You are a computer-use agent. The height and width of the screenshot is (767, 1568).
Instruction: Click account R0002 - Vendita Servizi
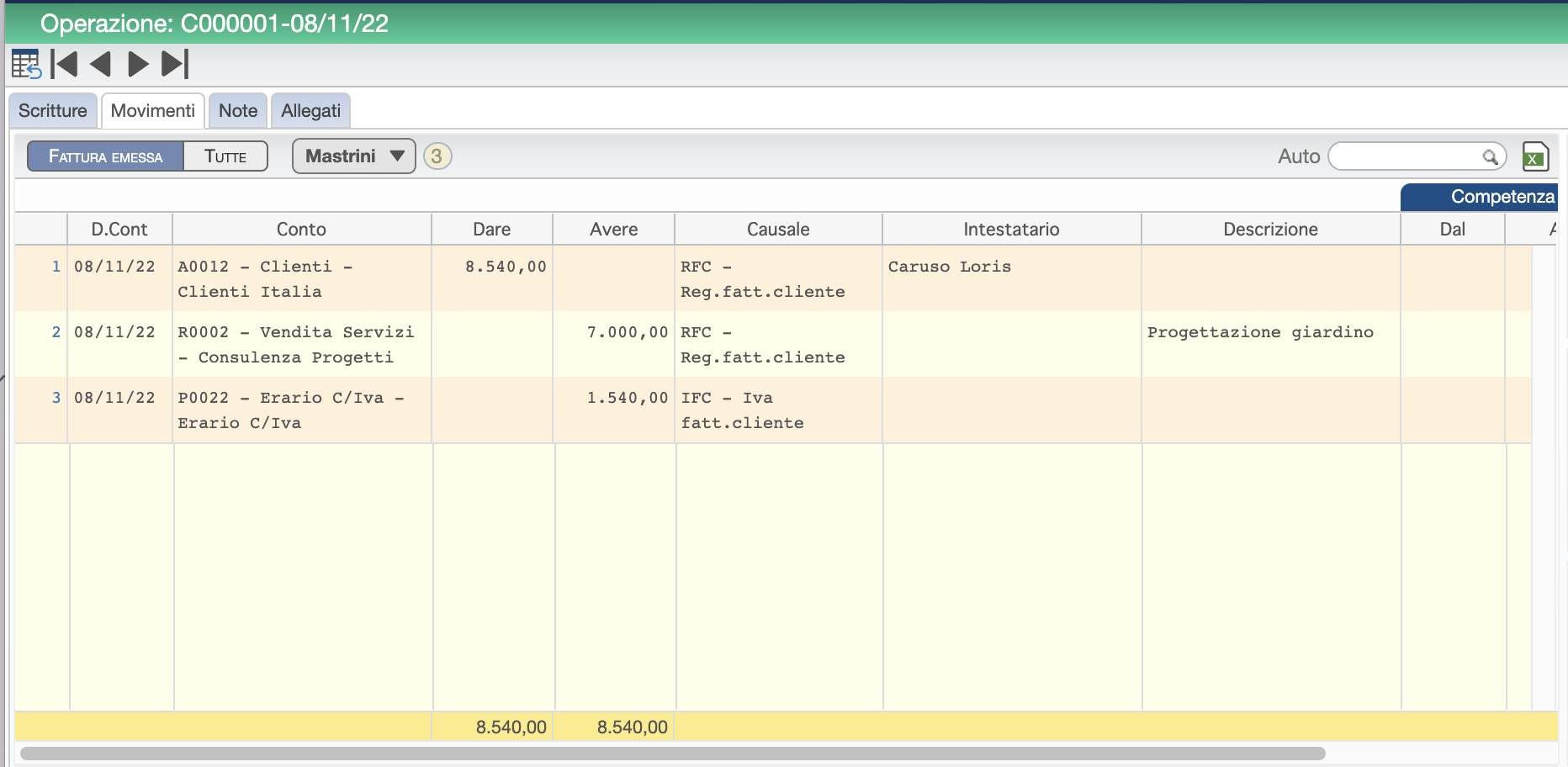click(296, 345)
